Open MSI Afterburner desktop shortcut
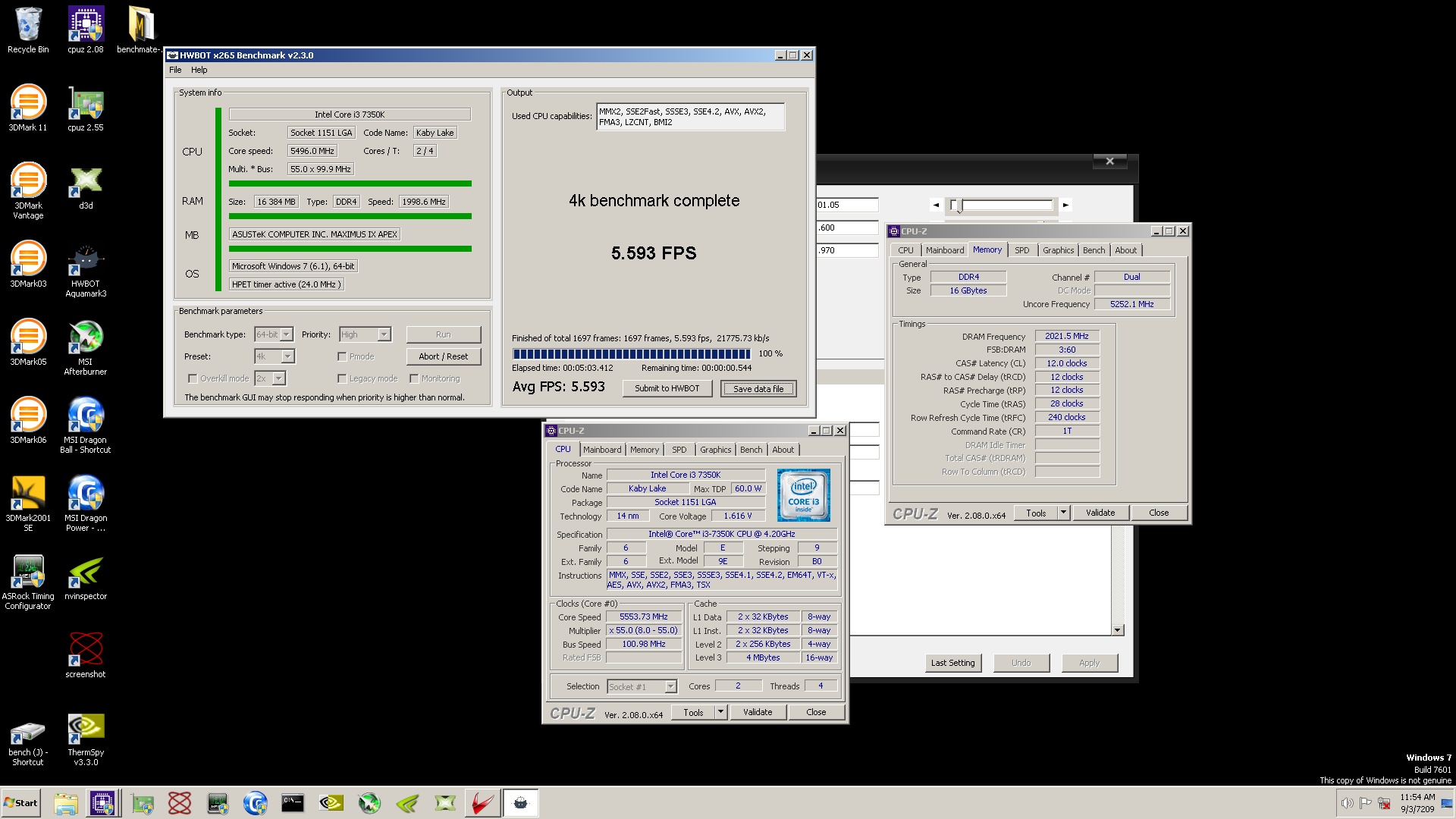The height and width of the screenshot is (819, 1456). (86, 348)
